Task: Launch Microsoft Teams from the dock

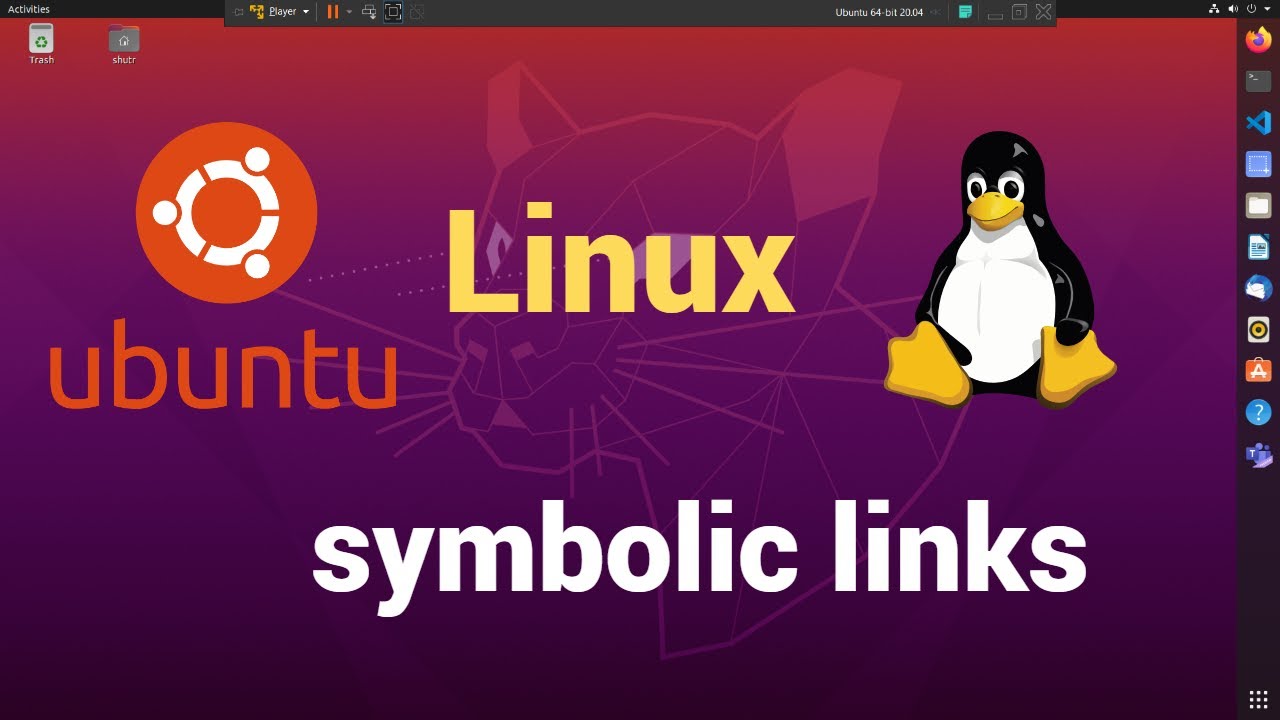Action: (1258, 453)
